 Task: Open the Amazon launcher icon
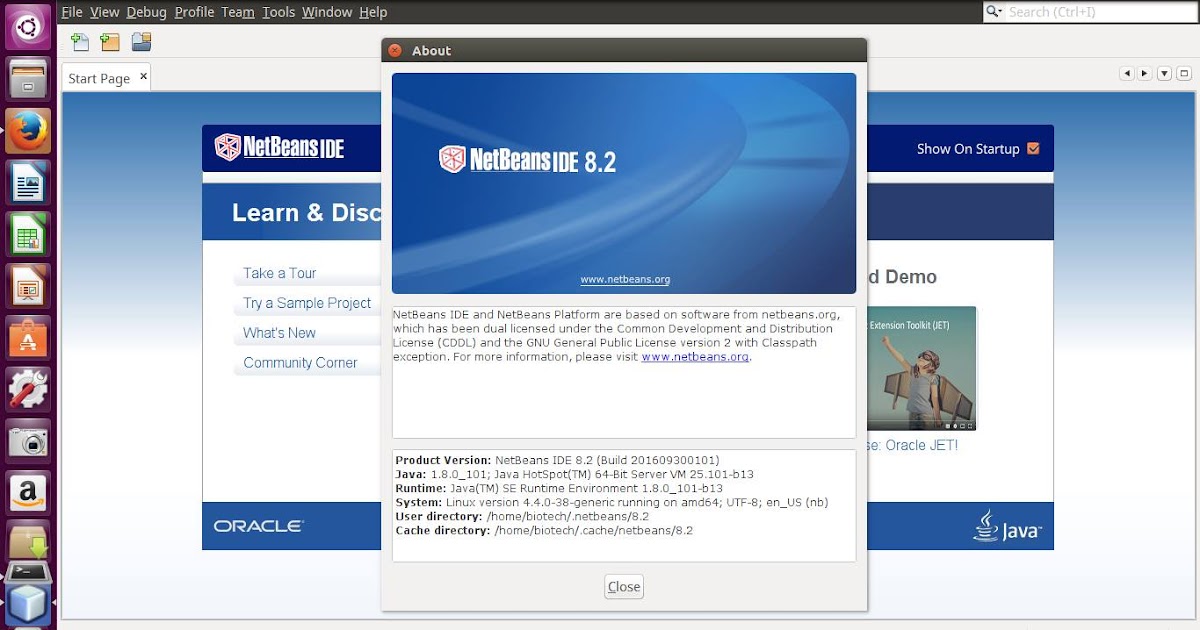(x=28, y=494)
